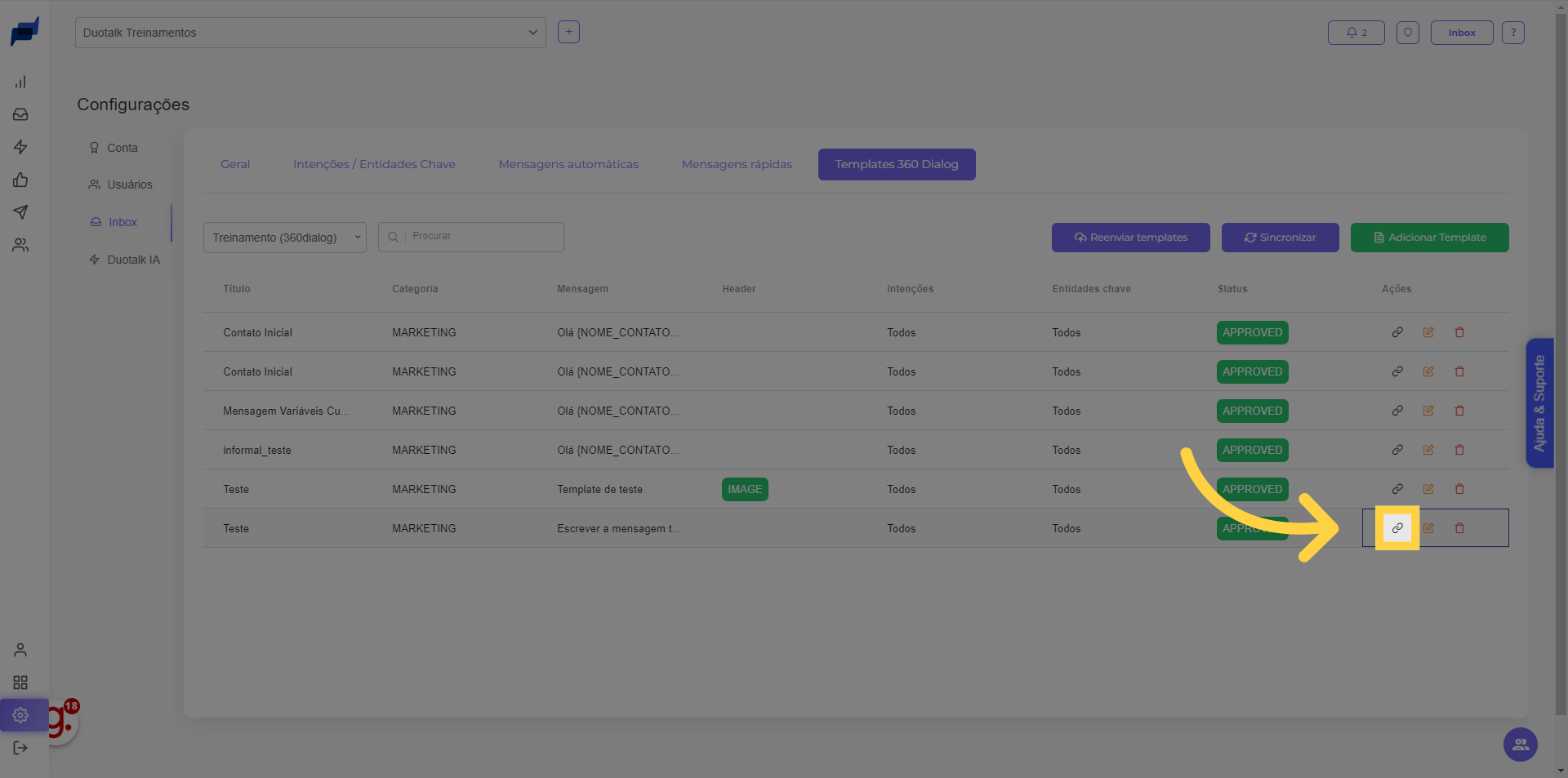Screen dimensions: 1568x778
Task: Open the Ajuda & Suporte side panel
Action: click(1539, 402)
